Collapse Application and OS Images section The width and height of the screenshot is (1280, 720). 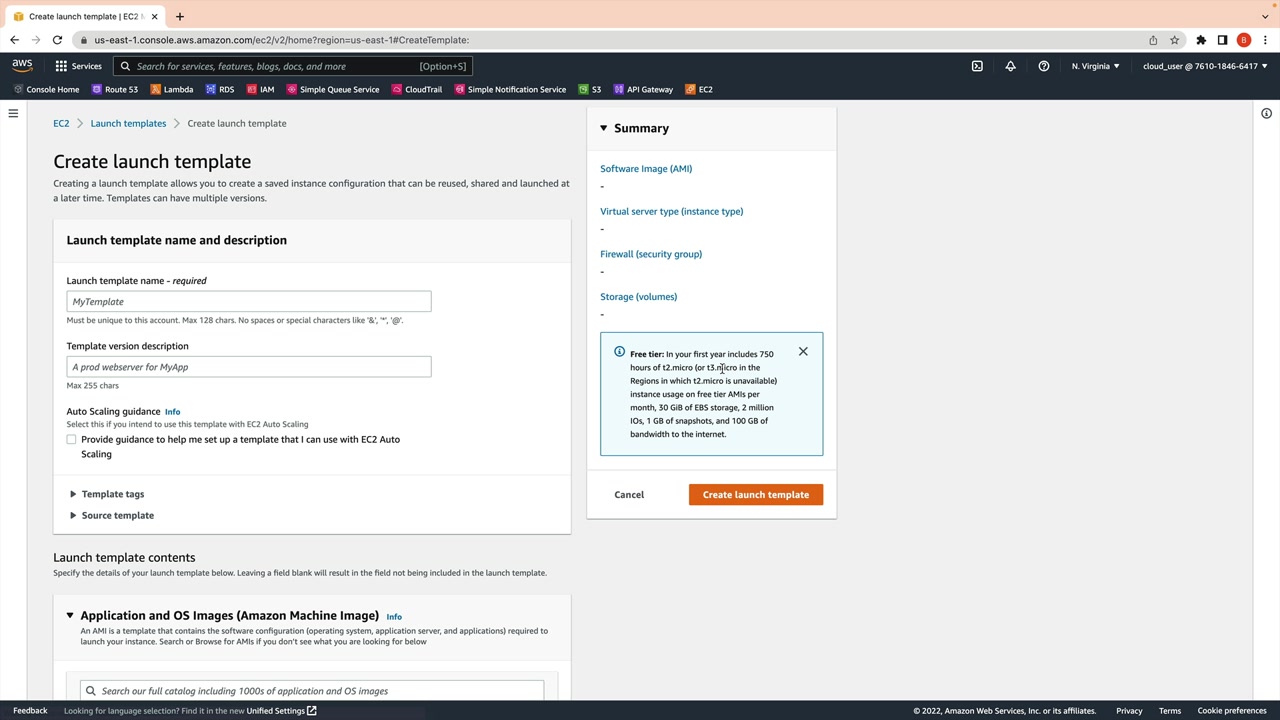point(70,616)
